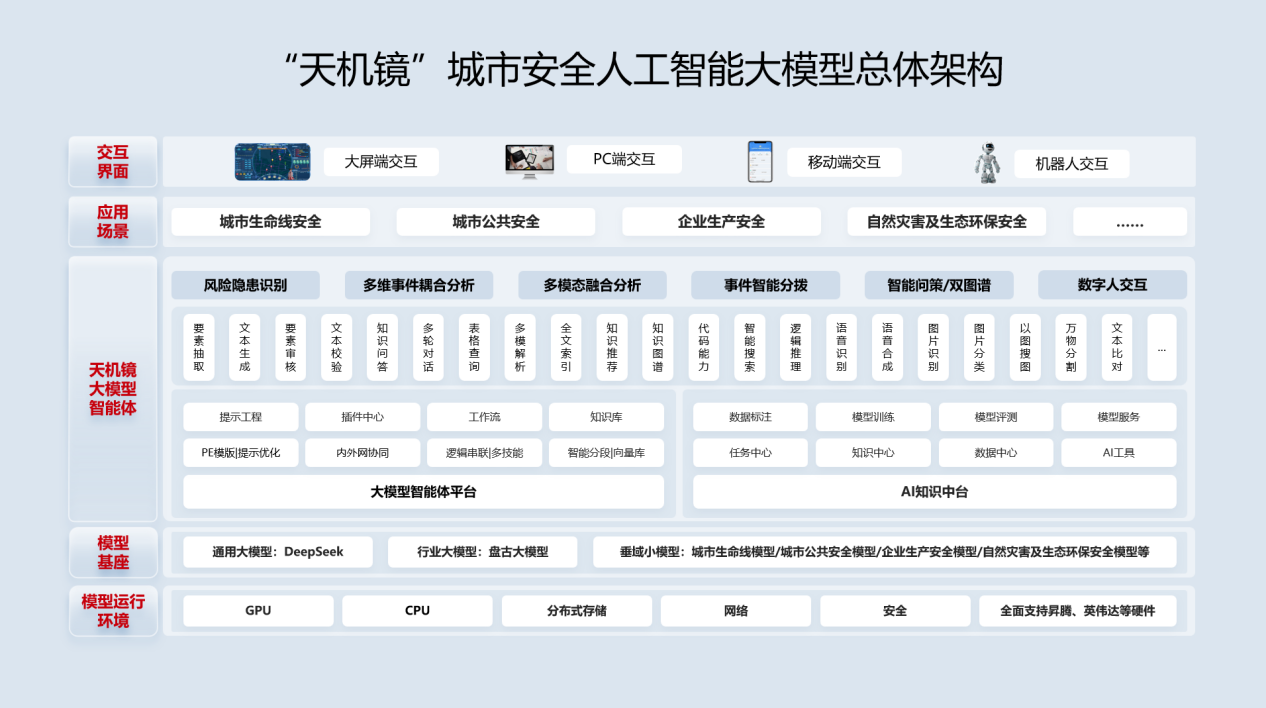The image size is (1266, 708).
Task: Select the 大屏端交互 label
Action: click(381, 162)
